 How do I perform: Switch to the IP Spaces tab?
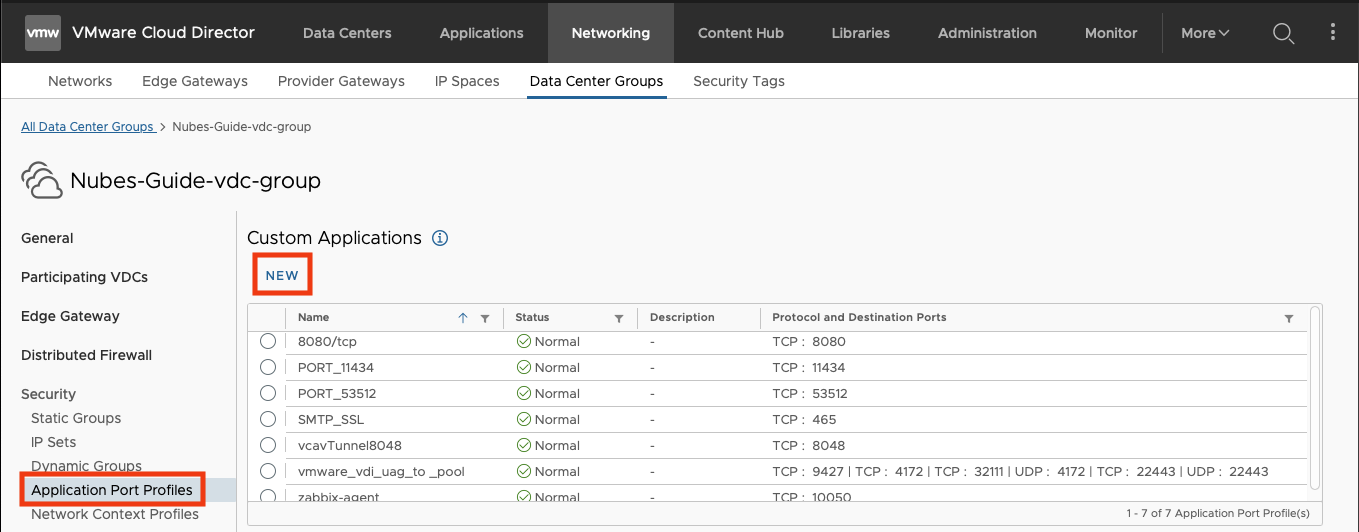click(467, 81)
